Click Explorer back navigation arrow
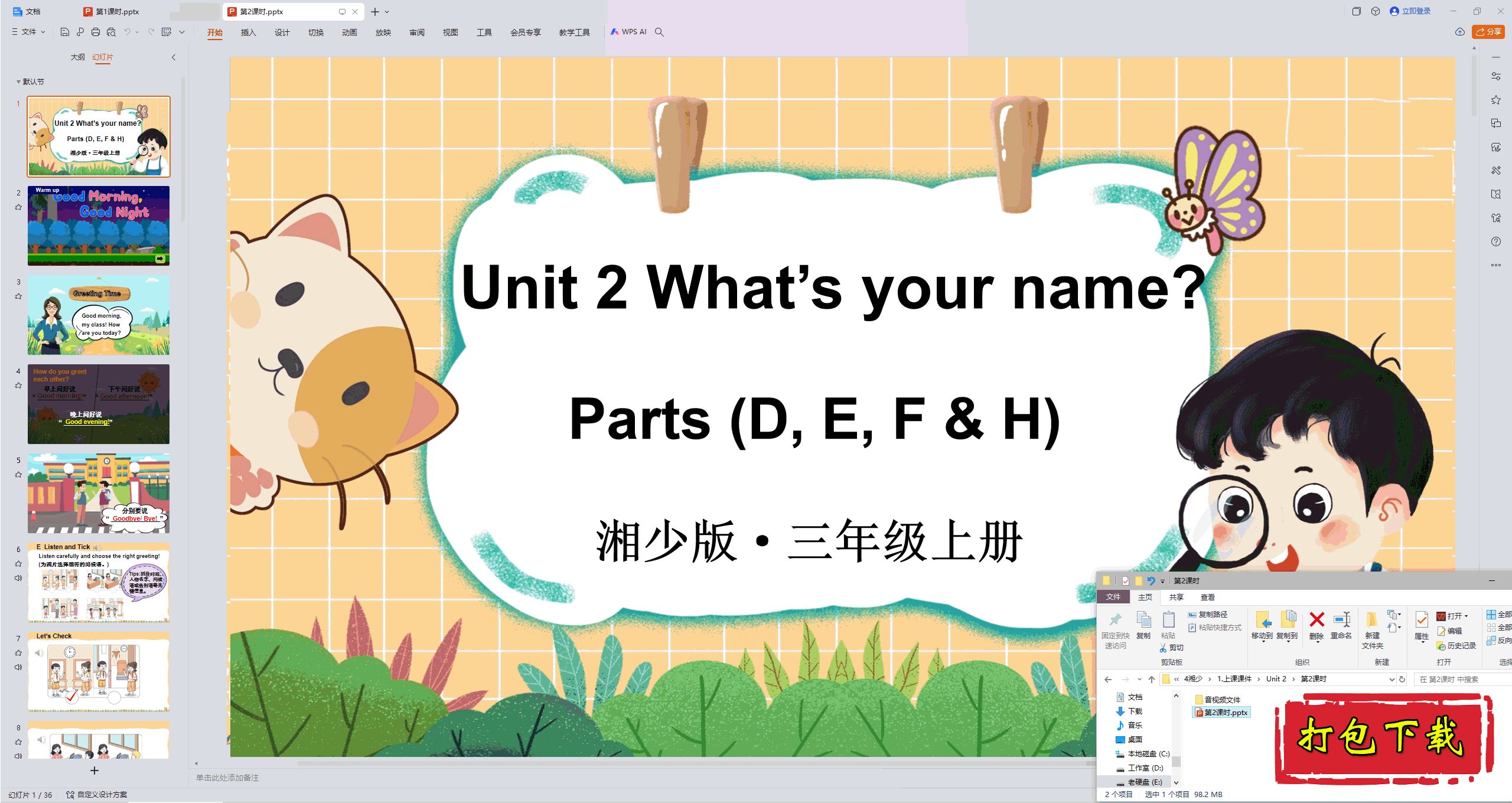 pos(1108,680)
